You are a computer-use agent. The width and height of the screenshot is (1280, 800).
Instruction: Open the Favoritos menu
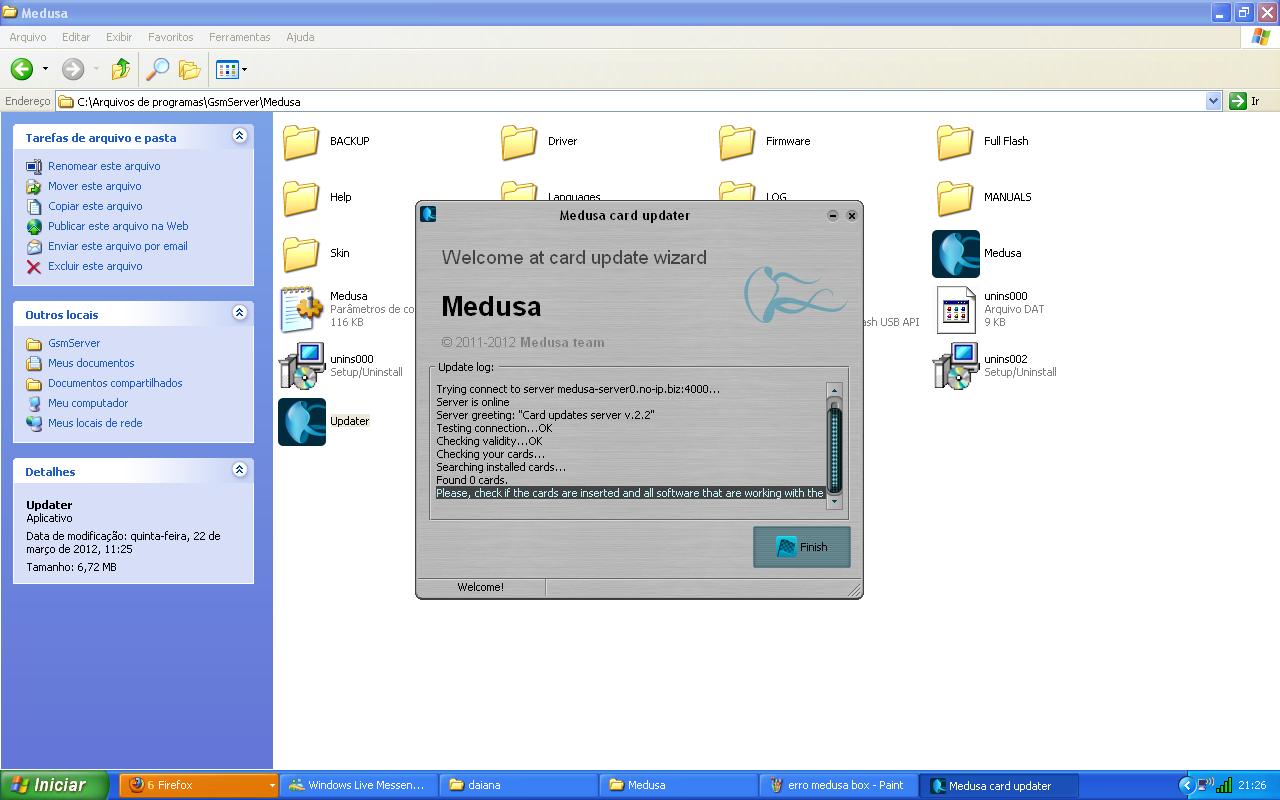(171, 37)
